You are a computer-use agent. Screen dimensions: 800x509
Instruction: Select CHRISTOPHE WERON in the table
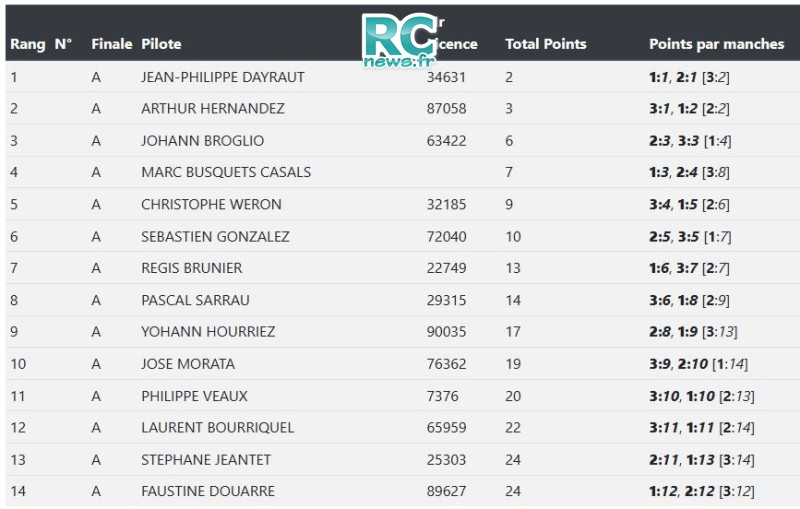click(211, 204)
